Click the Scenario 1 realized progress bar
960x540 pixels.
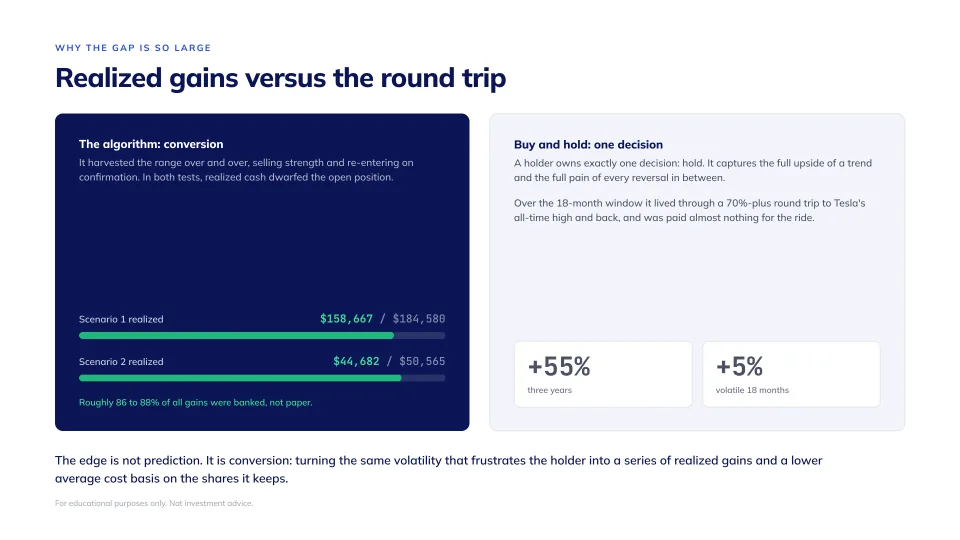pyautogui.click(x=262, y=336)
